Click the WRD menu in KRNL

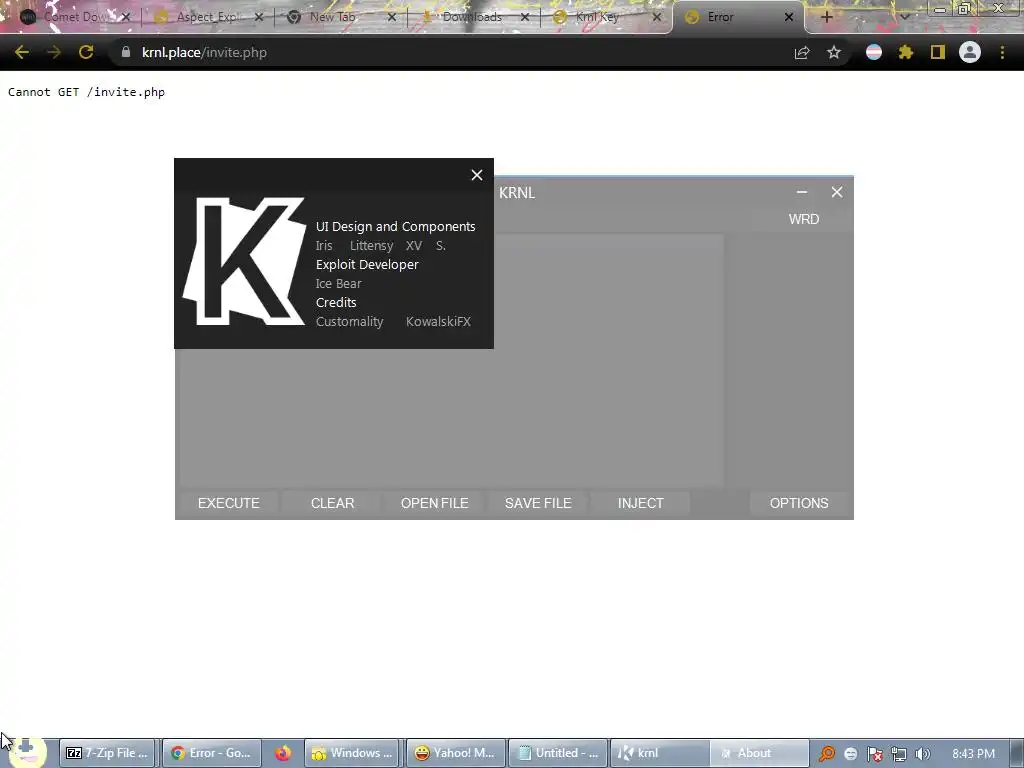(x=804, y=219)
